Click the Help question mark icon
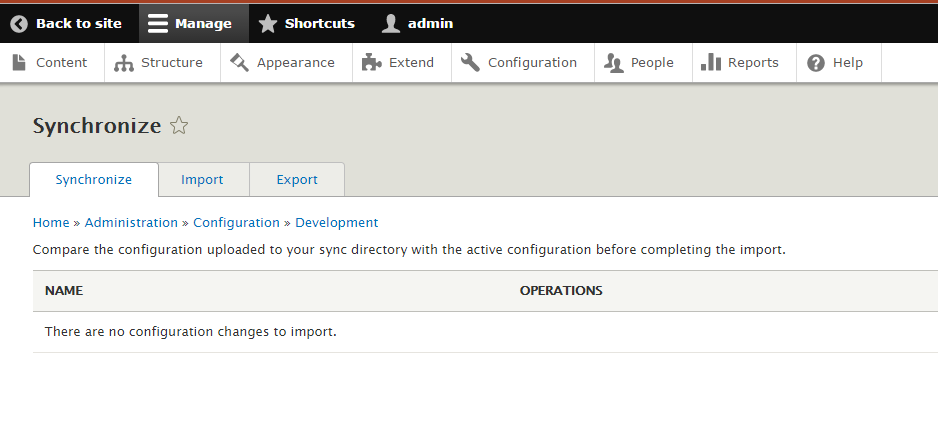Viewport: 938px width, 433px height. (816, 63)
